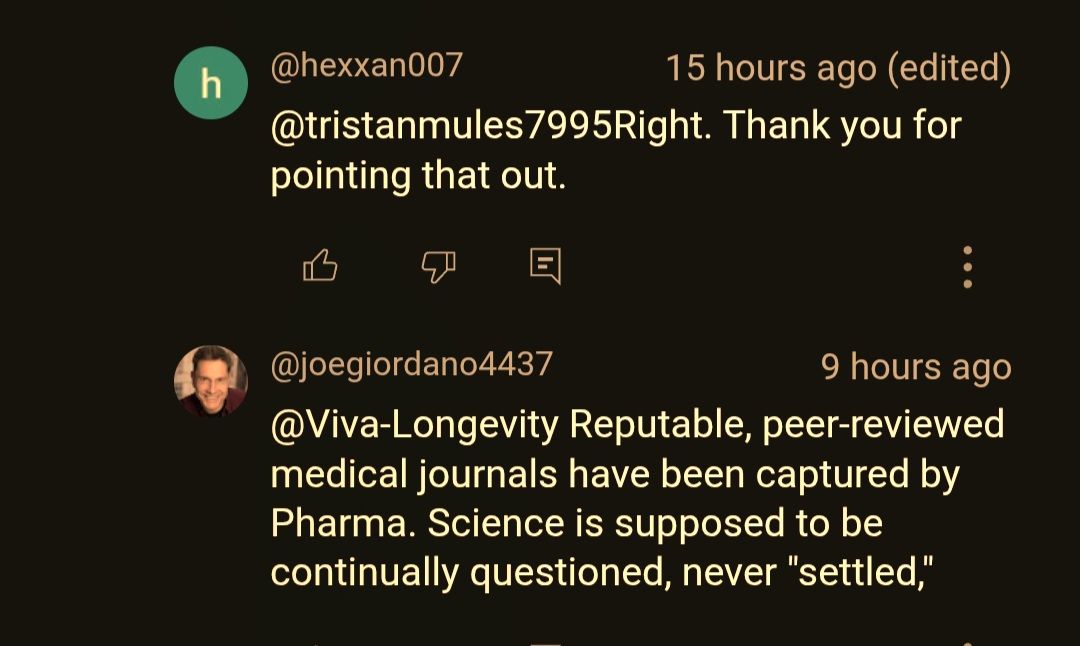Click the quoted word 'settled'

pos(855,572)
